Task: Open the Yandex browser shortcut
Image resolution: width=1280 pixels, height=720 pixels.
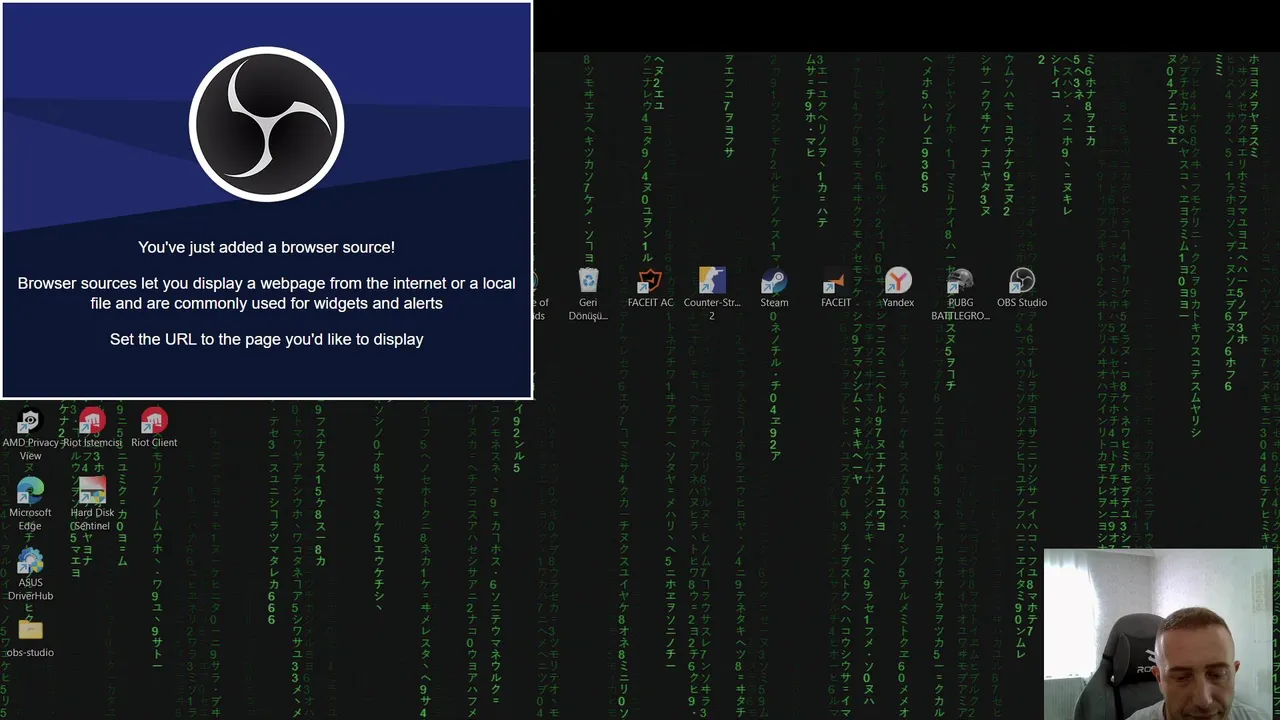Action: pos(898,287)
